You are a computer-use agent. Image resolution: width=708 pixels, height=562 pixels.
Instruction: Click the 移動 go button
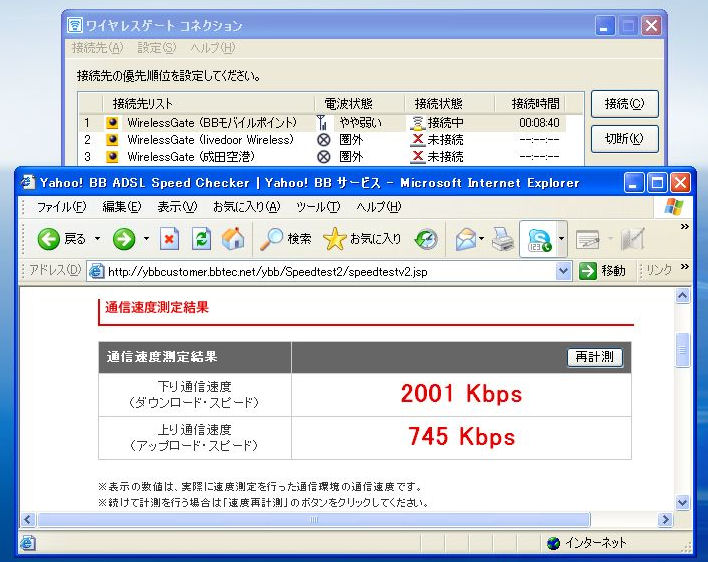click(603, 271)
